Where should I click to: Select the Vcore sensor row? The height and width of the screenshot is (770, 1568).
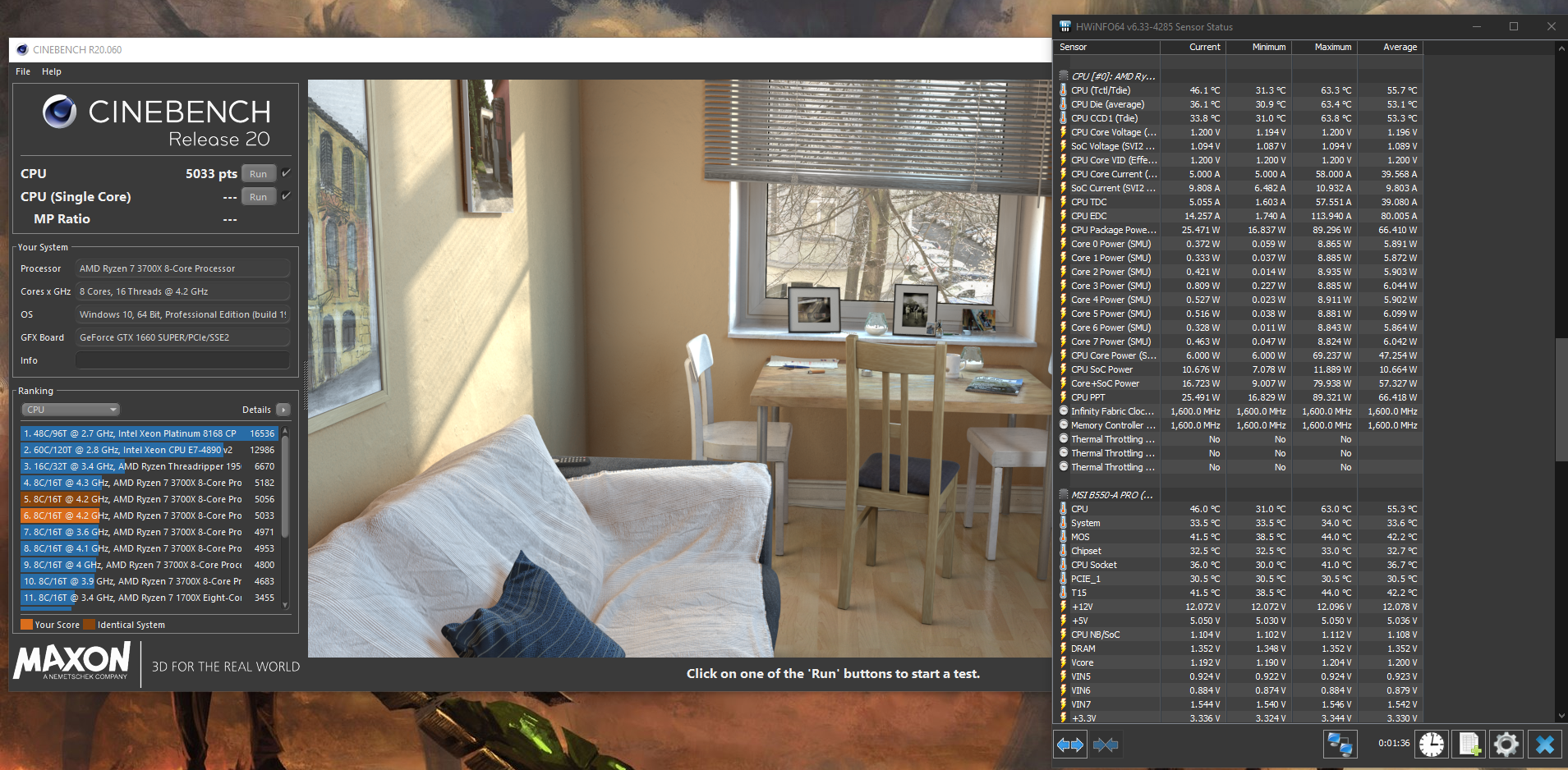point(1239,662)
